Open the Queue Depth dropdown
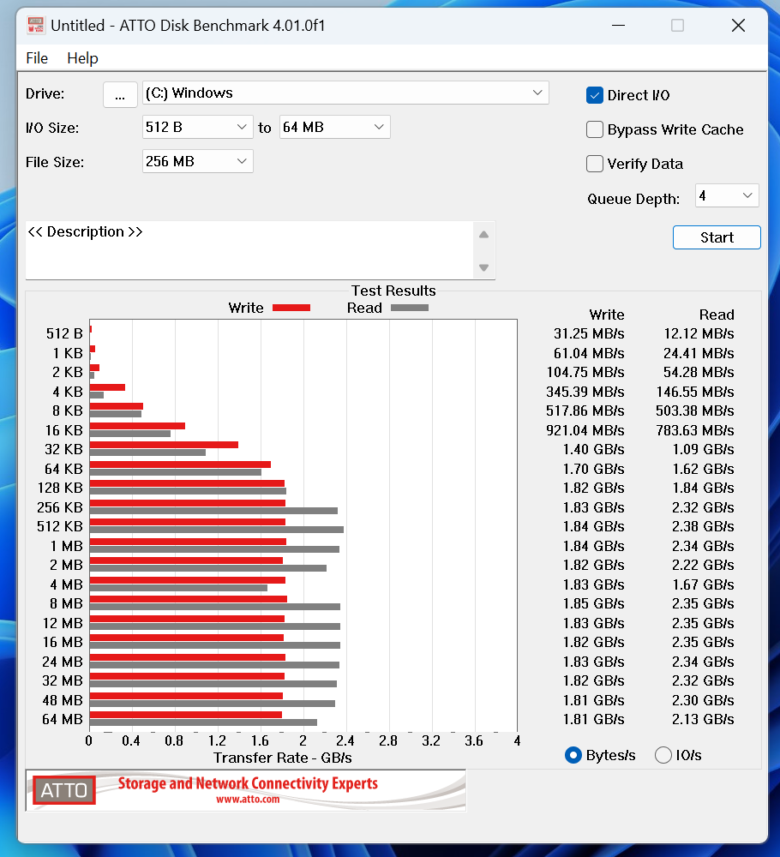Image resolution: width=780 pixels, height=857 pixels. tap(726, 196)
